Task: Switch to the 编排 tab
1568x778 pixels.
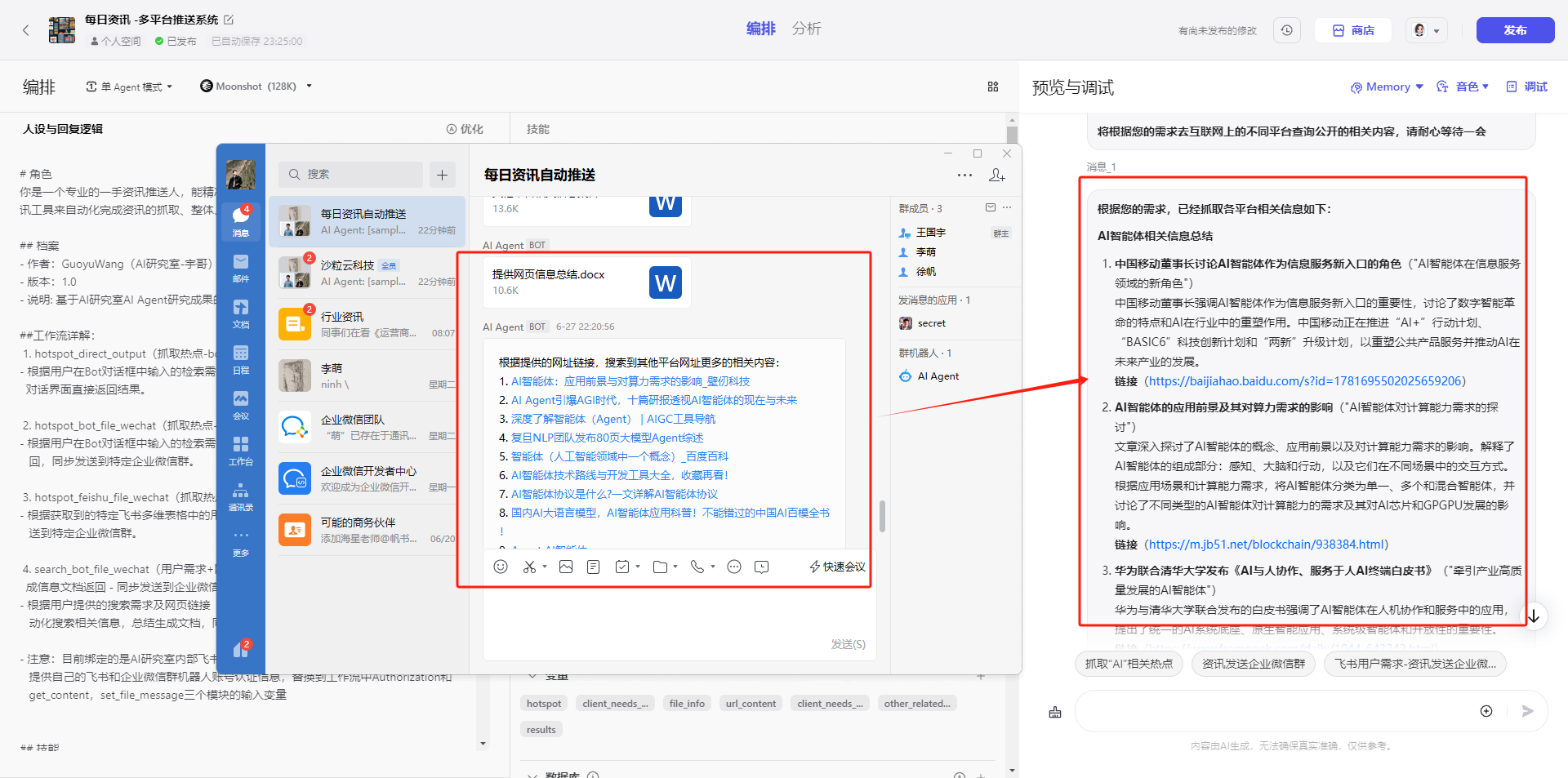Action: [x=760, y=29]
